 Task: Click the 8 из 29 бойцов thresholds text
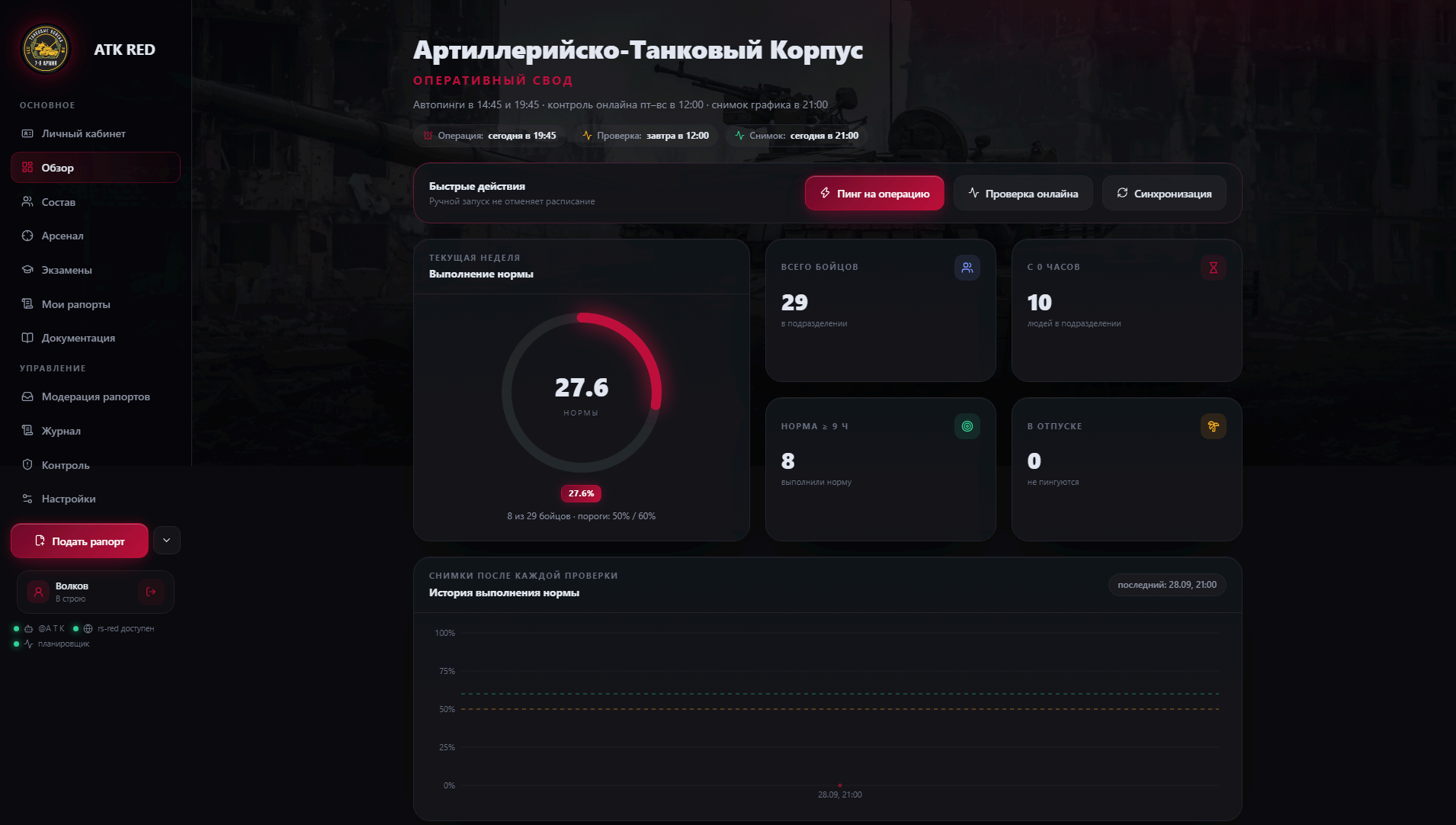581,516
